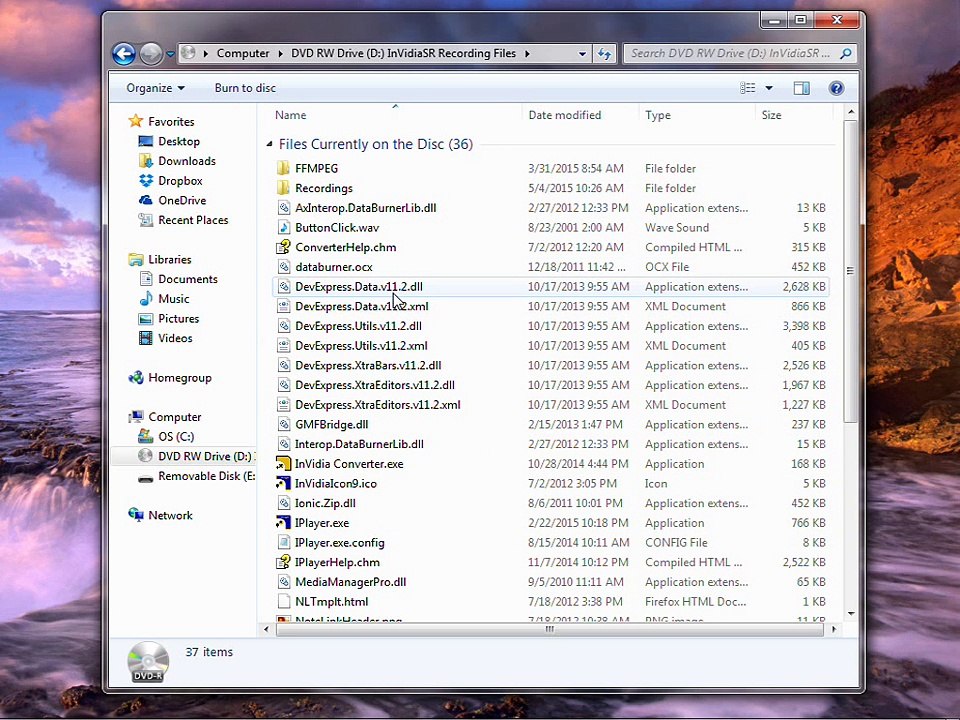Go back with the Back arrow button
The height and width of the screenshot is (720, 960).
coord(124,54)
